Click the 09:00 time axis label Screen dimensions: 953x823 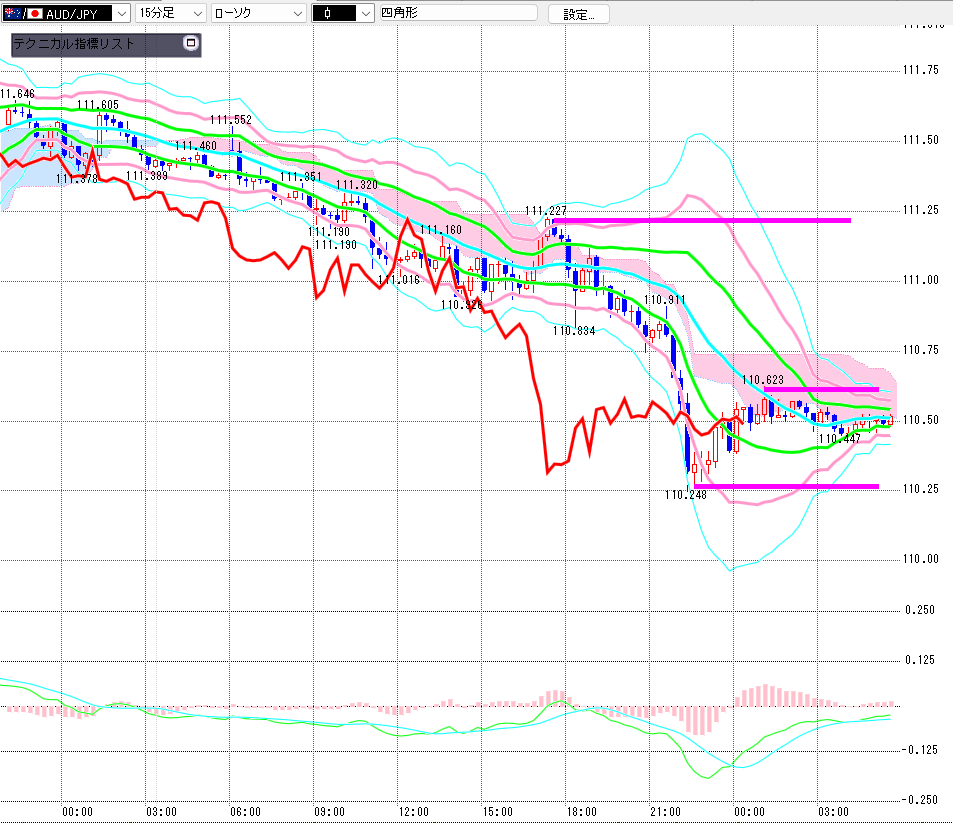[x=329, y=812]
